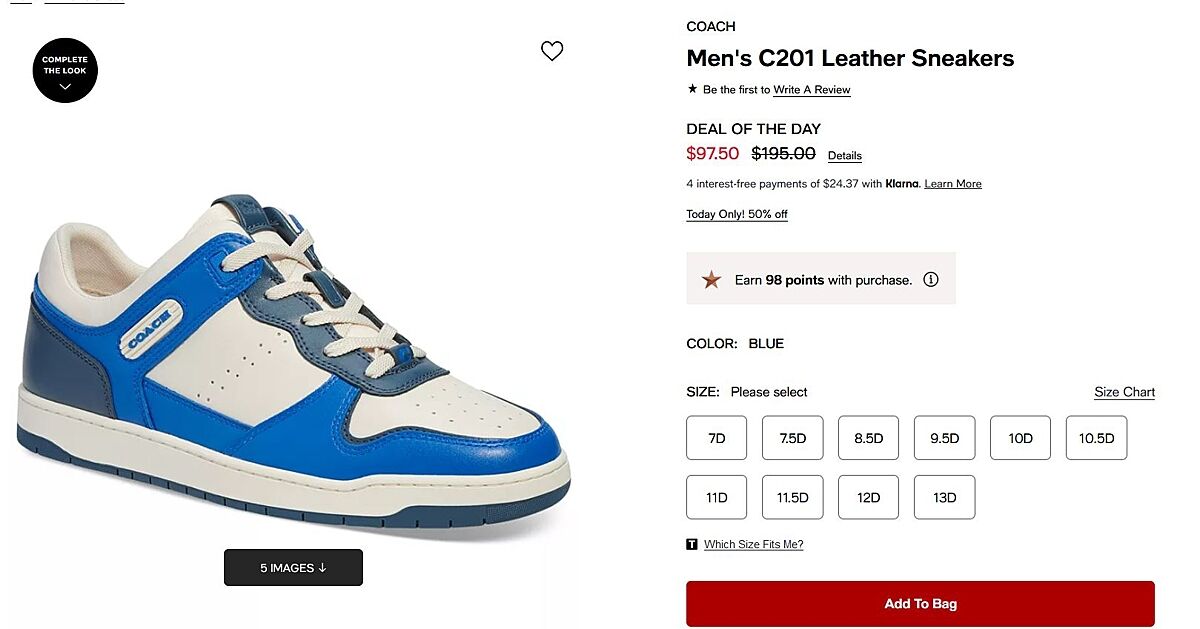Screen dimensions: 1200x629
Task: Choose size 8.5D
Action: 868,438
